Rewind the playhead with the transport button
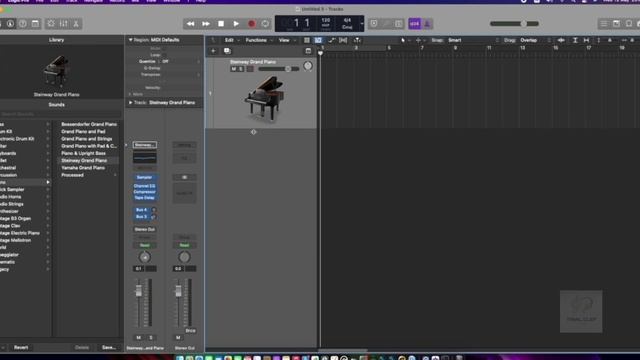 (190, 24)
